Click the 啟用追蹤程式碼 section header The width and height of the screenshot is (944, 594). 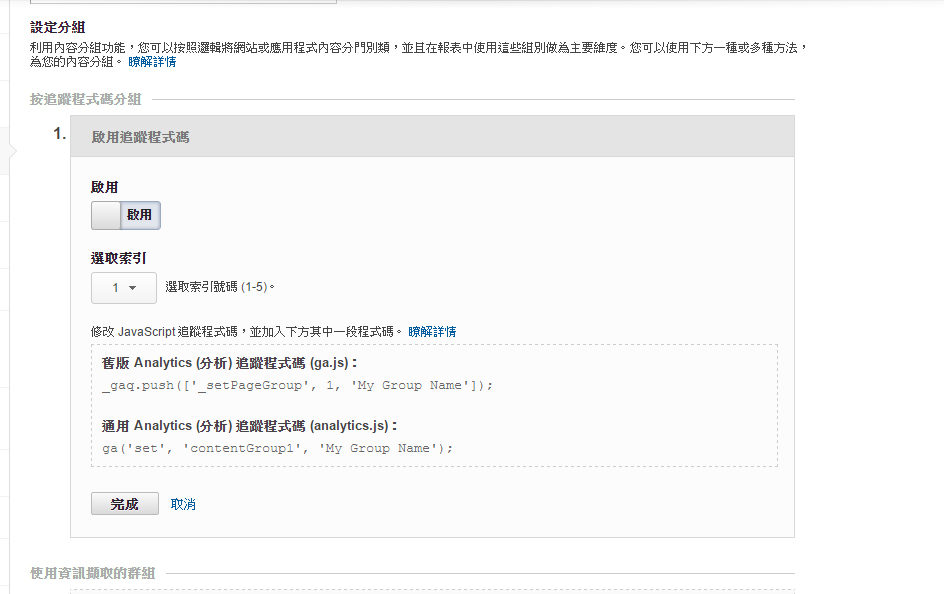(x=432, y=137)
